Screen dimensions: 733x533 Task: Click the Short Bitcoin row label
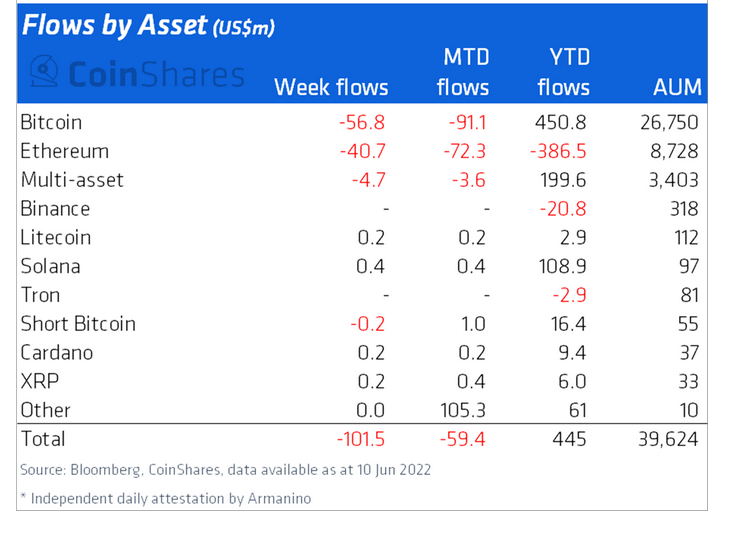[77, 324]
